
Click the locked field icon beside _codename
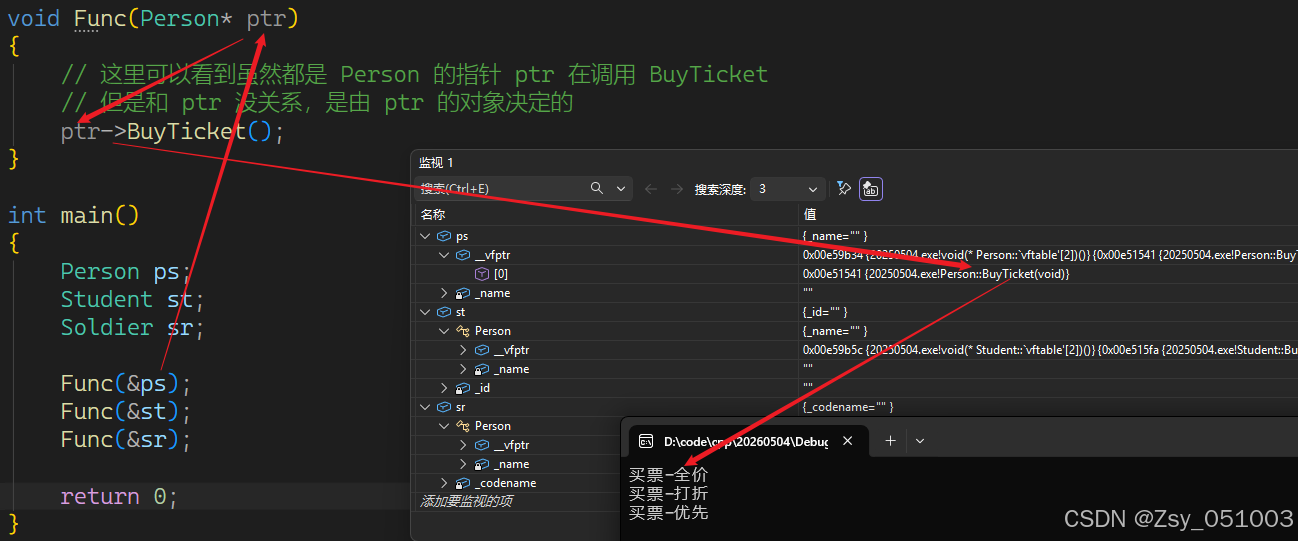(x=463, y=483)
